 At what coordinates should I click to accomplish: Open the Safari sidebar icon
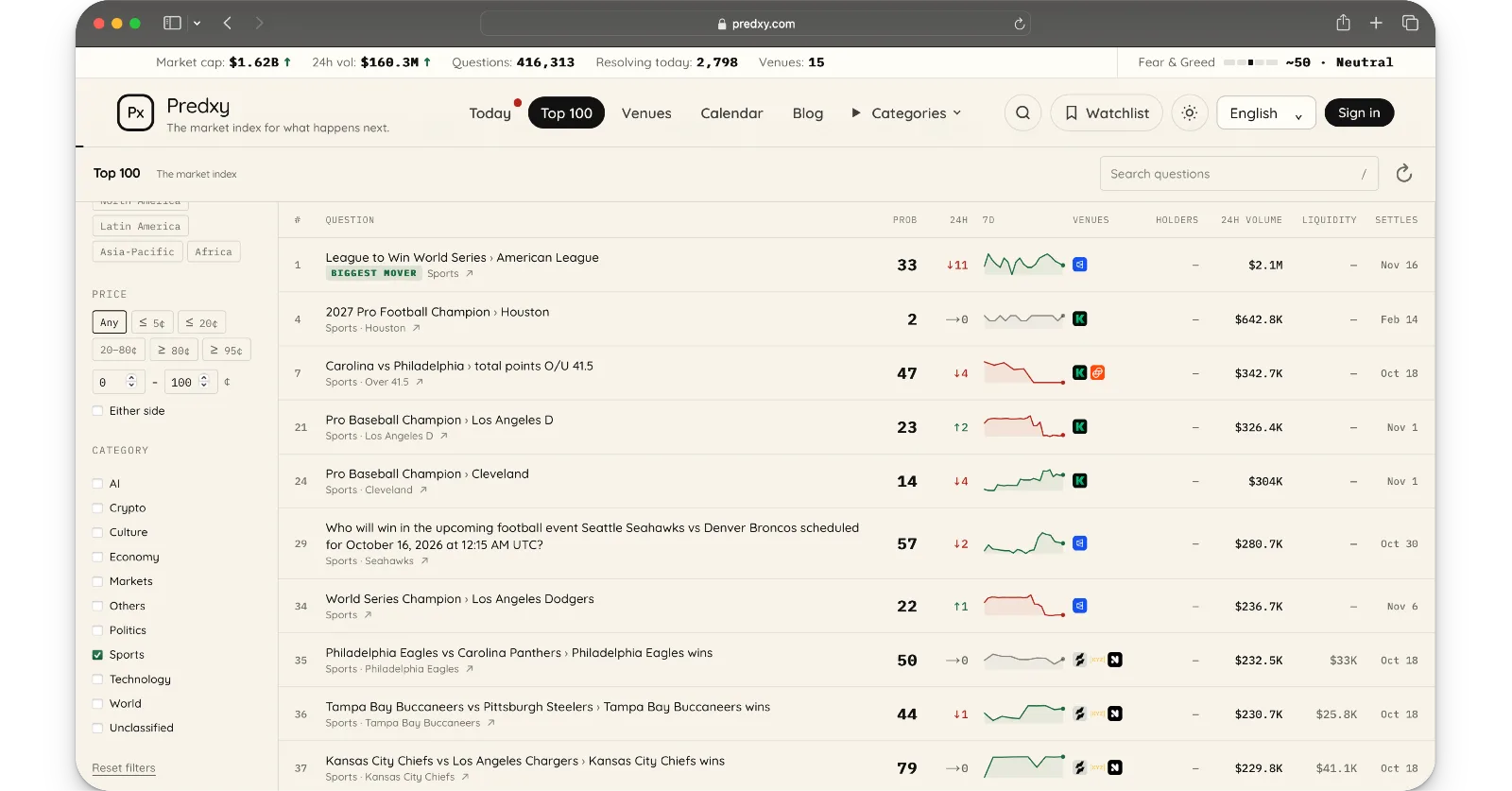(x=172, y=23)
